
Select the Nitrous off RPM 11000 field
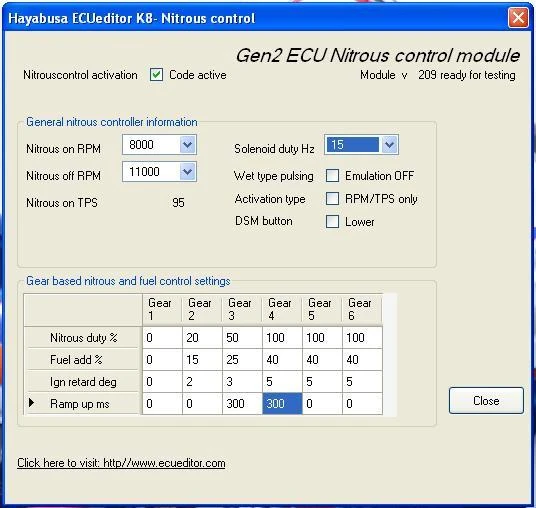point(159,171)
